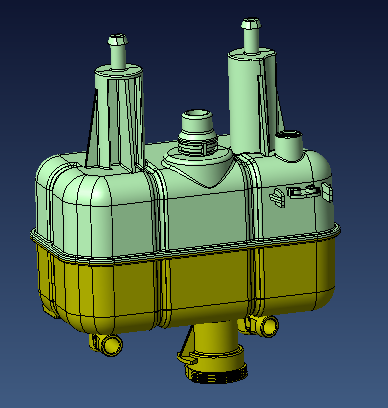Pick the hex cap on left tower
The image size is (388, 408).
tap(118, 40)
